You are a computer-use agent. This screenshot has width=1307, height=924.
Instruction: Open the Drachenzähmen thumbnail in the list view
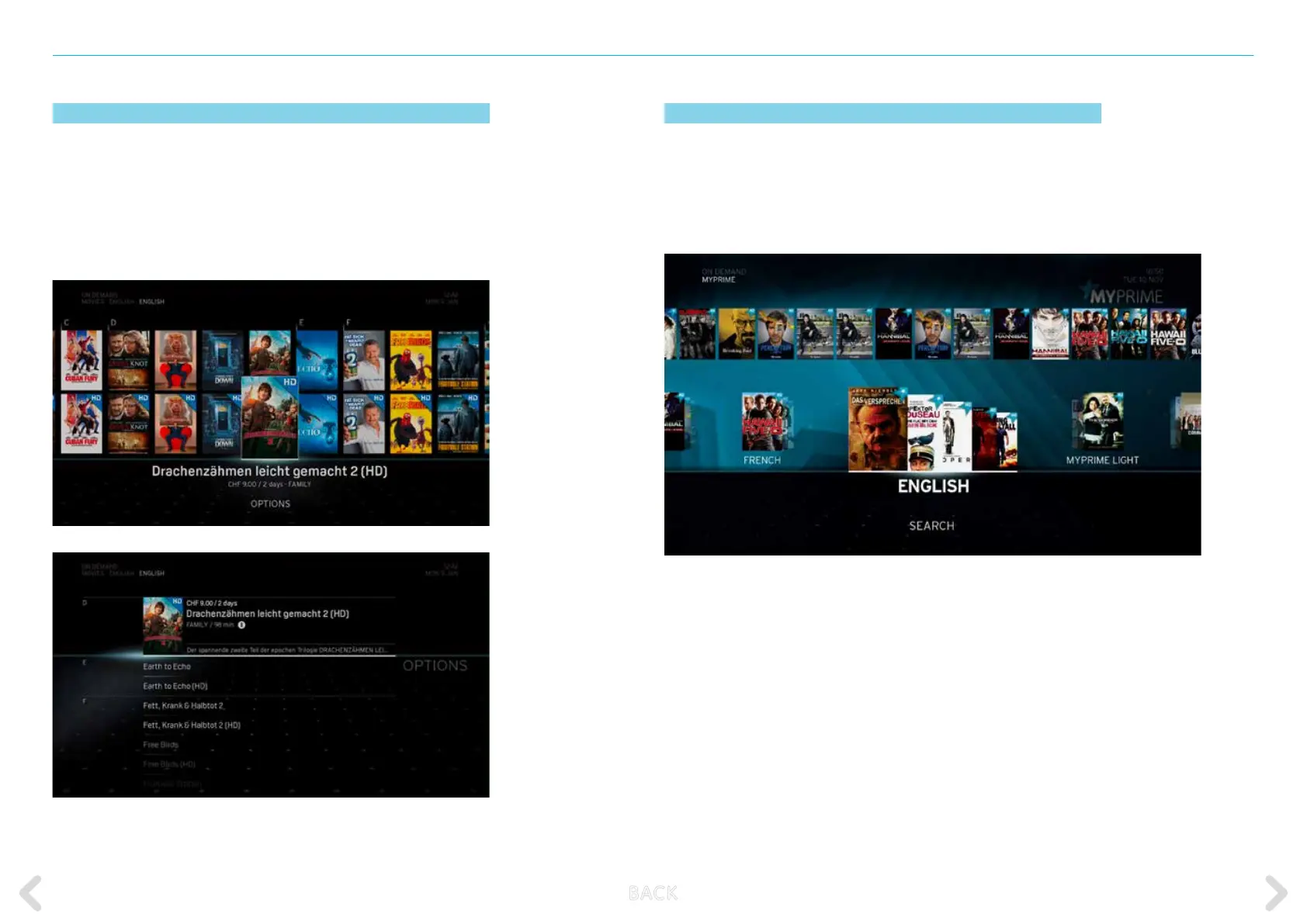pos(163,625)
